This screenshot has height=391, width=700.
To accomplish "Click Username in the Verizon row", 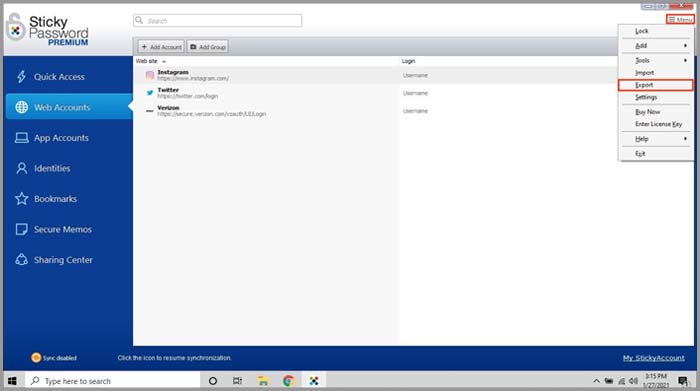I will click(x=415, y=111).
